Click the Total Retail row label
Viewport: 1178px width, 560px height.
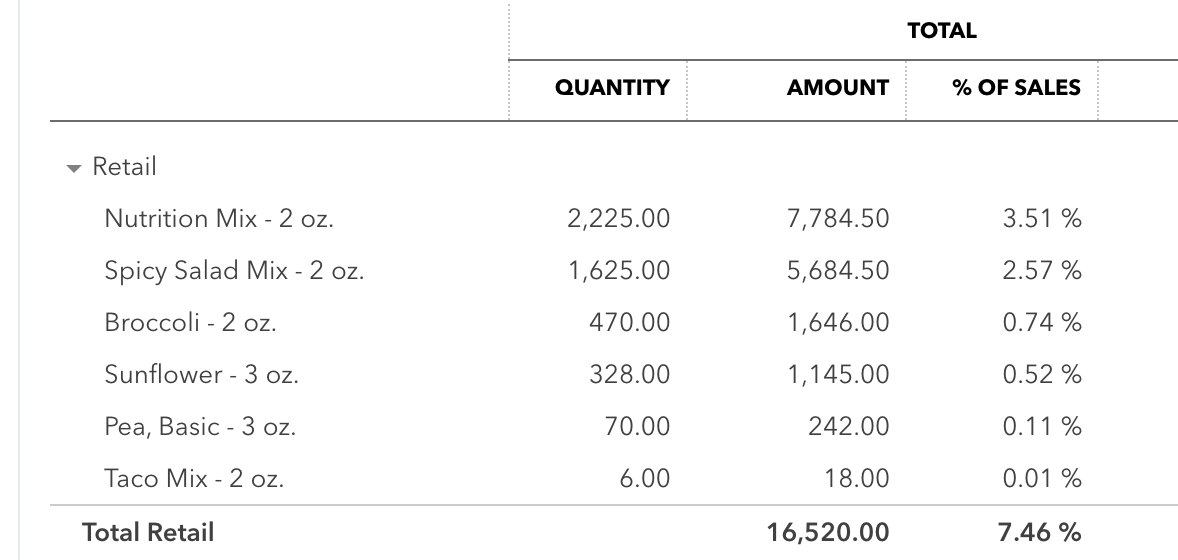tap(148, 533)
